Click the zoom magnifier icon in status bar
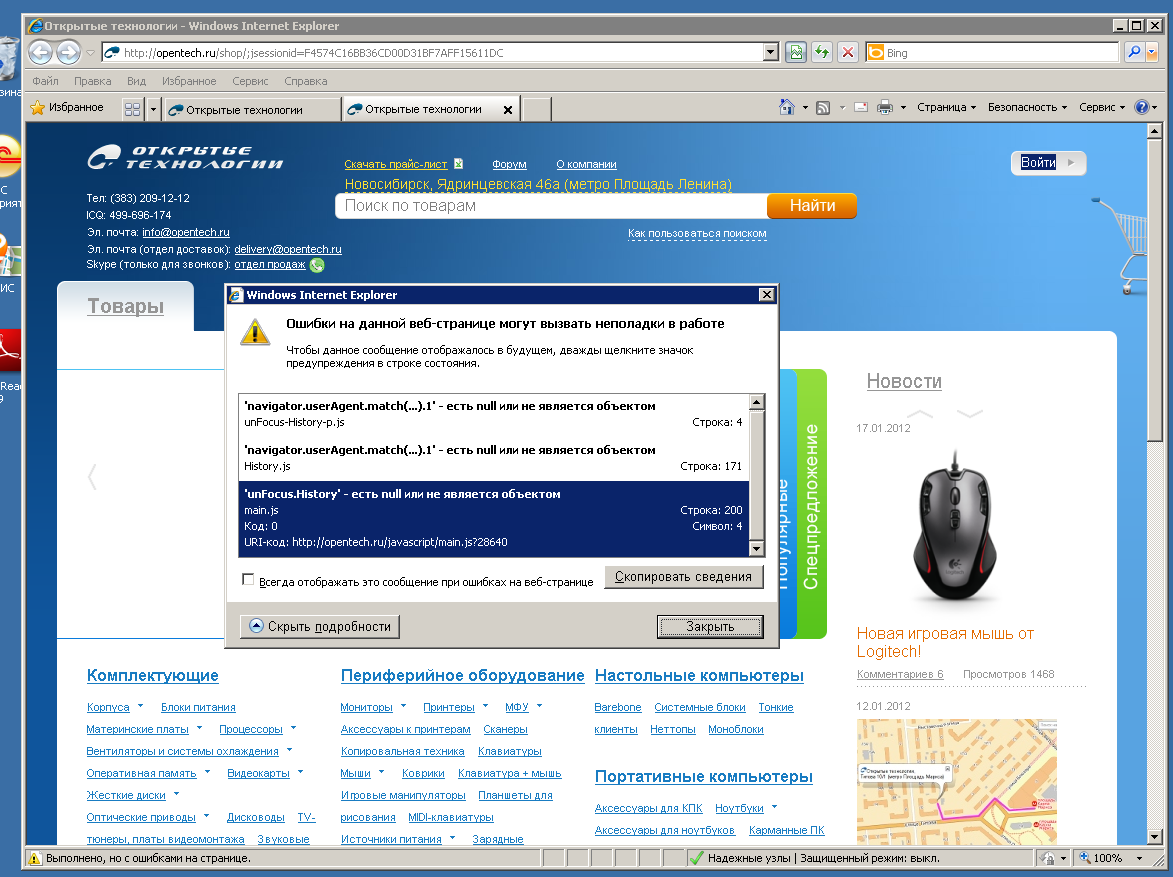1173x877 pixels. click(1084, 858)
